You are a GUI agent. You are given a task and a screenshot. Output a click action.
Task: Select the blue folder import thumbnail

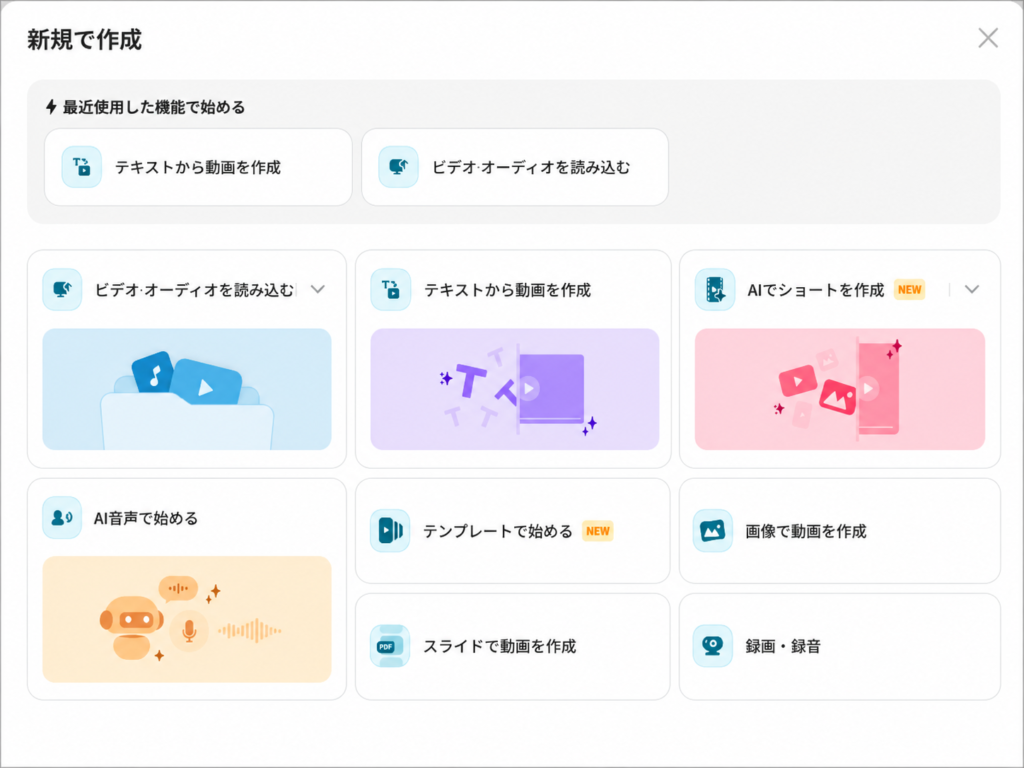click(x=187, y=389)
